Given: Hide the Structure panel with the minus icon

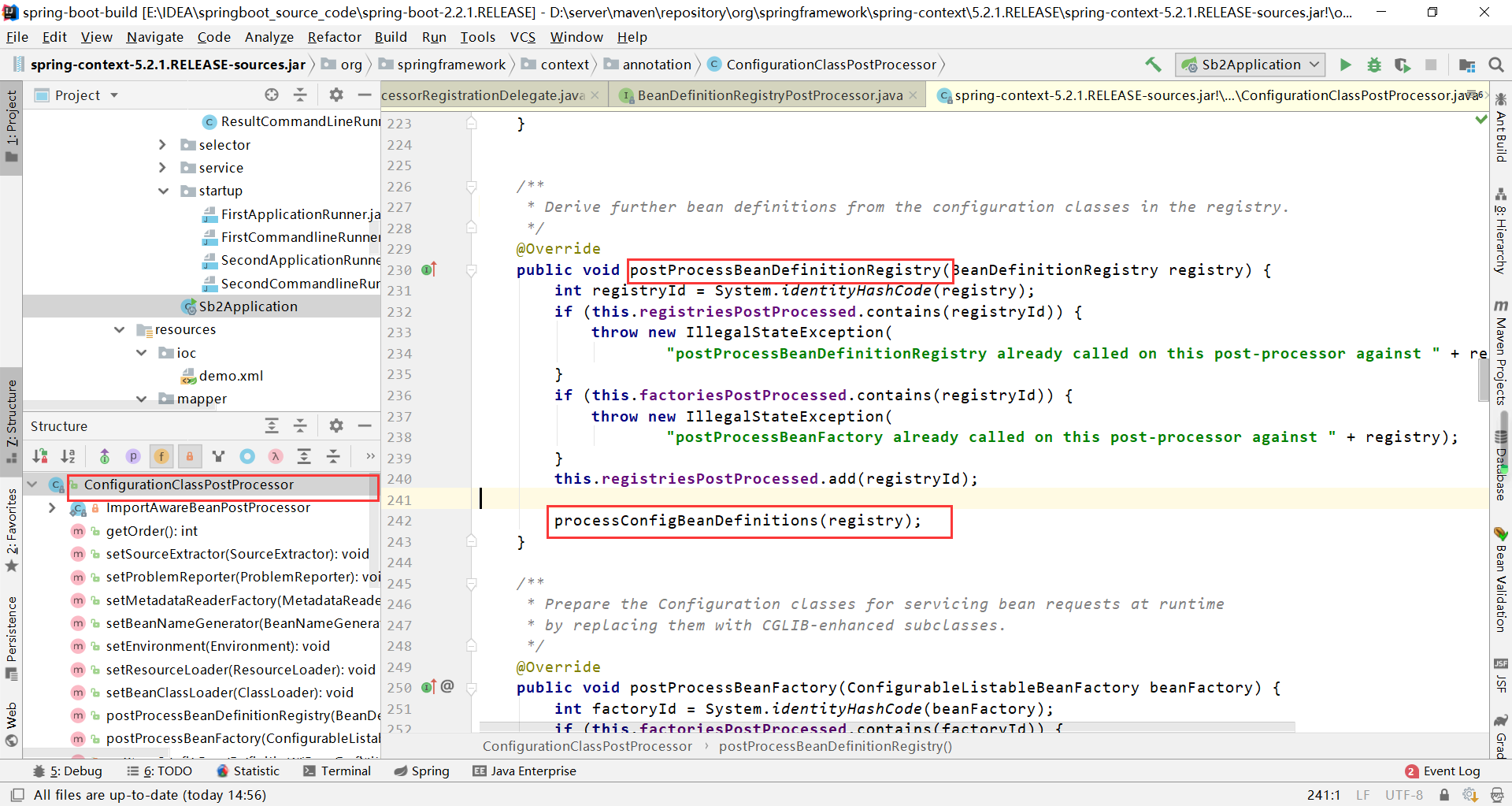Looking at the screenshot, I should (x=365, y=425).
